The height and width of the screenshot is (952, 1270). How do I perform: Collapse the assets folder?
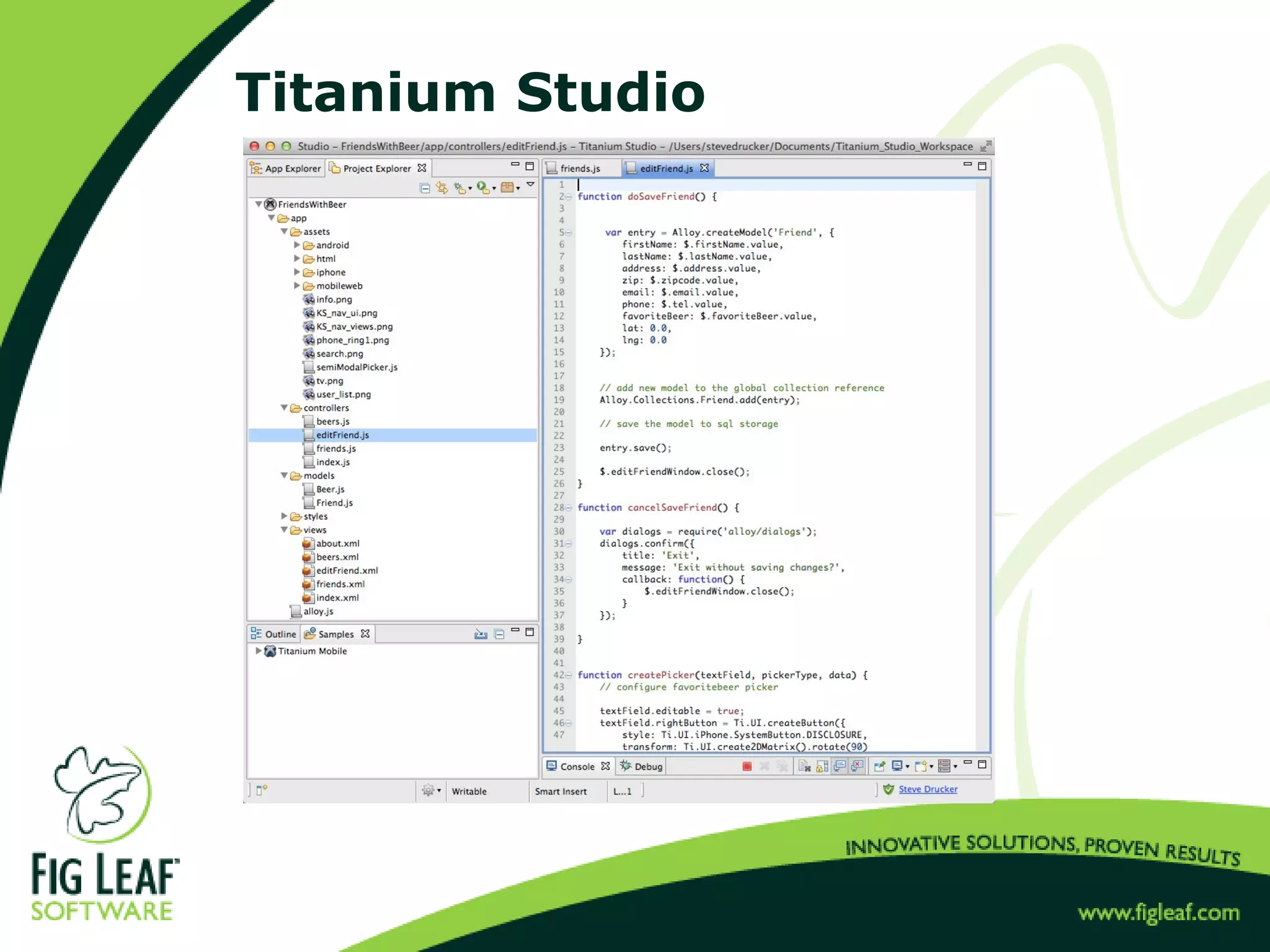[284, 231]
